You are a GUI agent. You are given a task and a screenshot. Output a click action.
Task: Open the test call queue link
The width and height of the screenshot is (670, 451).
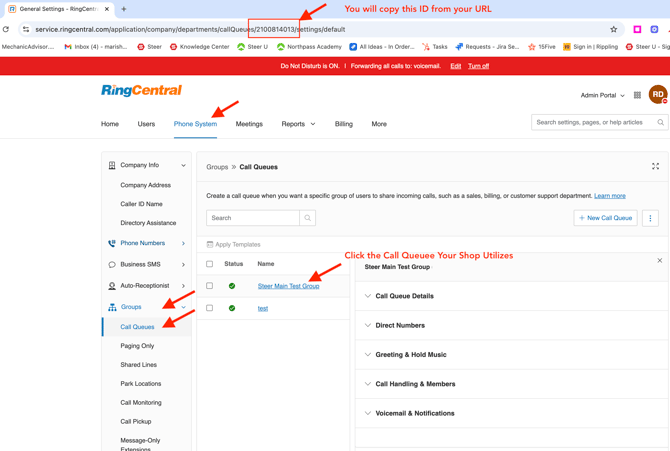pyautogui.click(x=263, y=308)
